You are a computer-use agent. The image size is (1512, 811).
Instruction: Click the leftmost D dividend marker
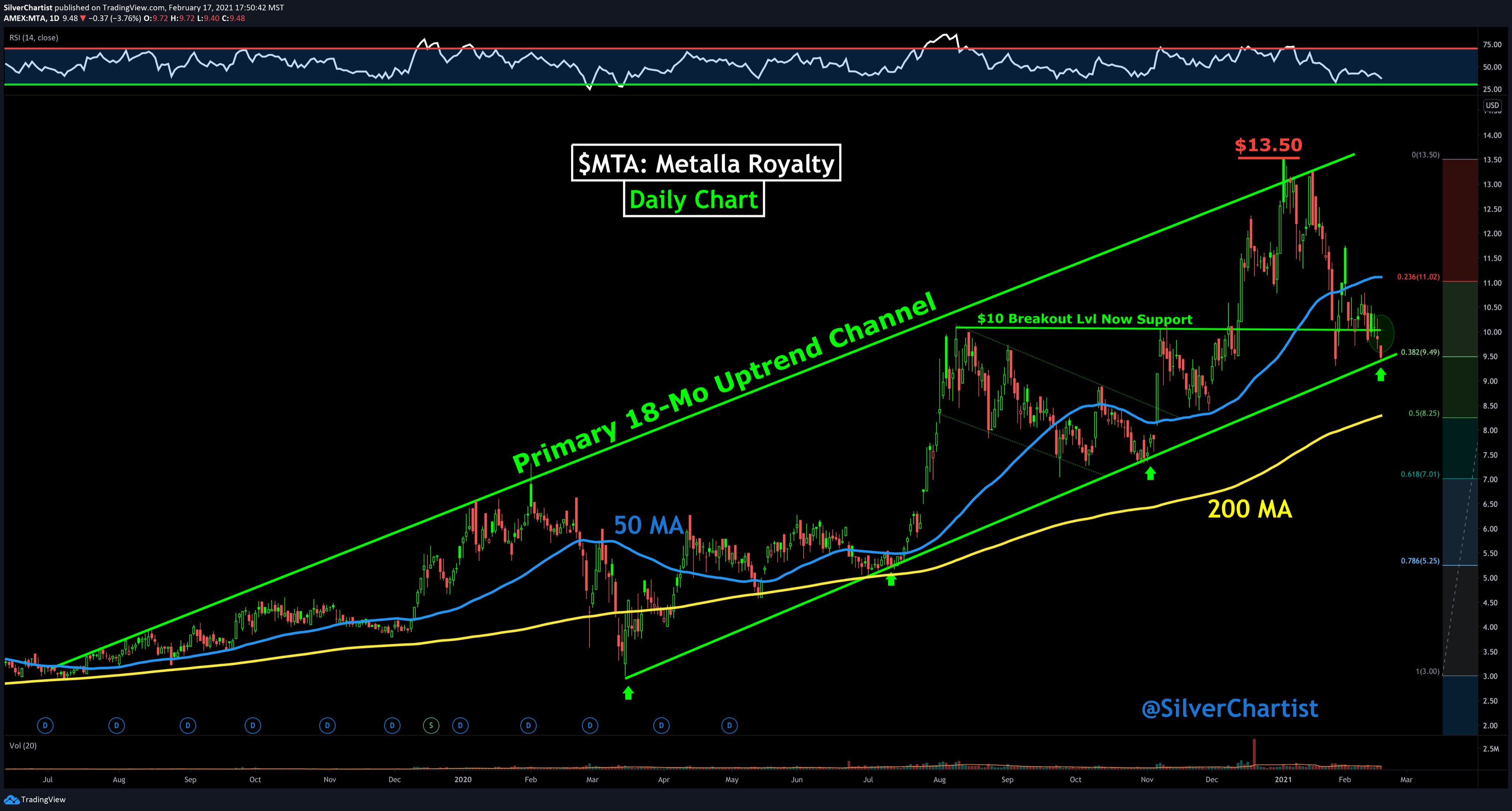pos(45,725)
